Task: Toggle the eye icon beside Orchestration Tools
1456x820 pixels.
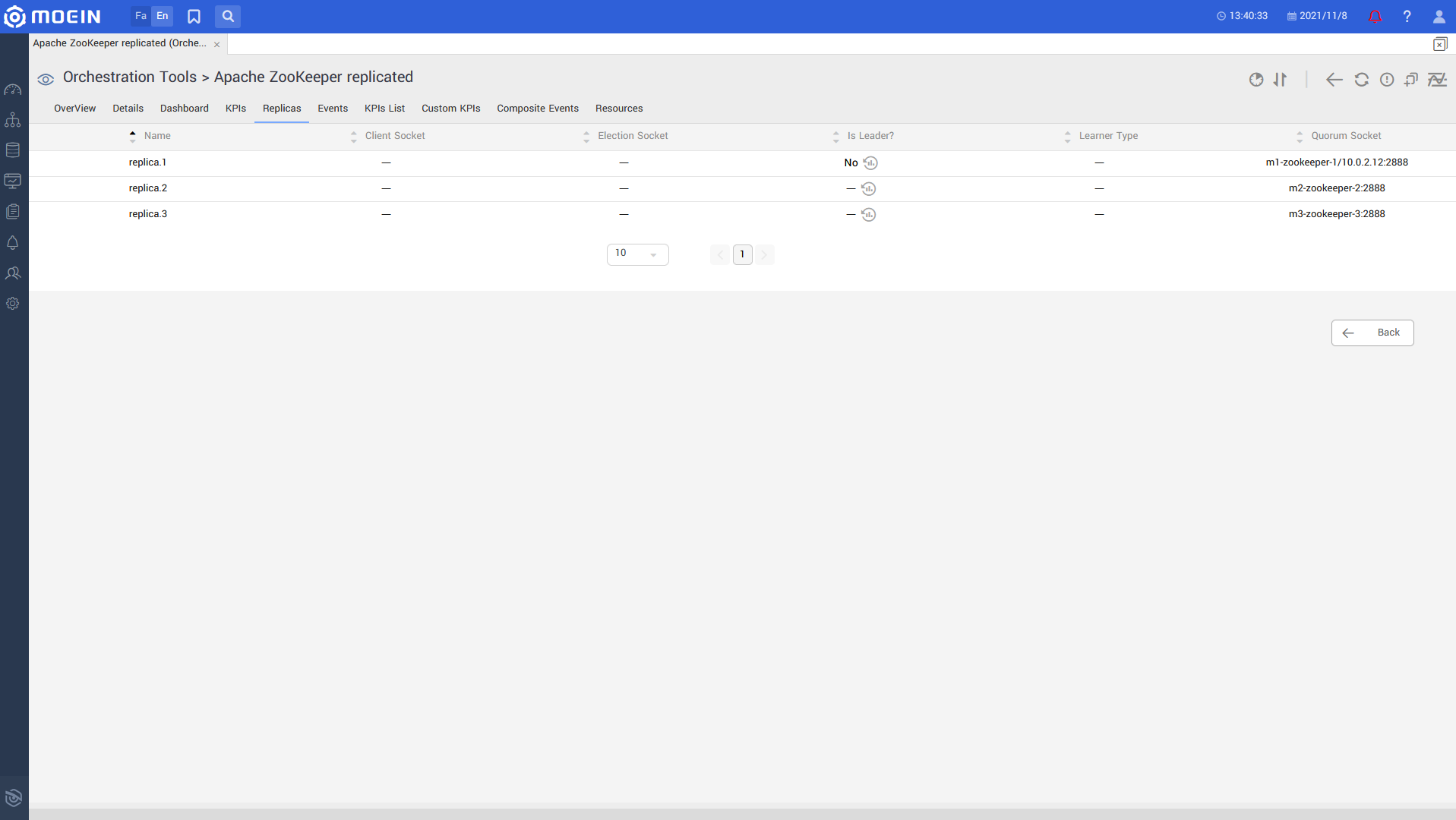Action: [x=46, y=79]
